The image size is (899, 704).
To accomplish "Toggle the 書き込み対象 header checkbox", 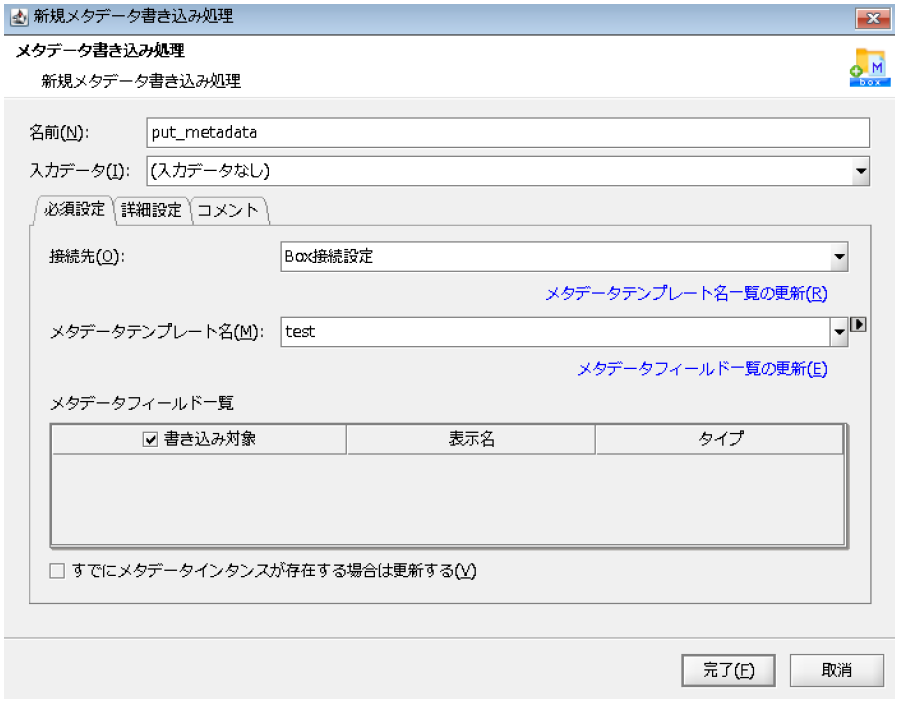I will click(151, 439).
